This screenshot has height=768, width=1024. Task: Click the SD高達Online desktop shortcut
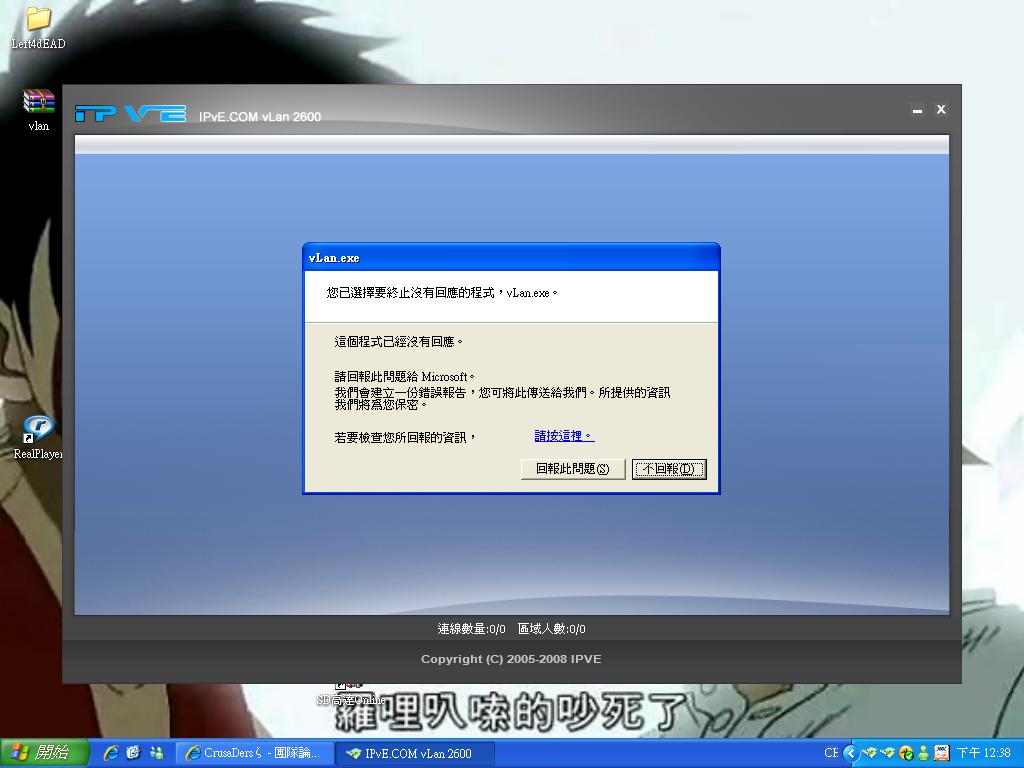(x=351, y=694)
